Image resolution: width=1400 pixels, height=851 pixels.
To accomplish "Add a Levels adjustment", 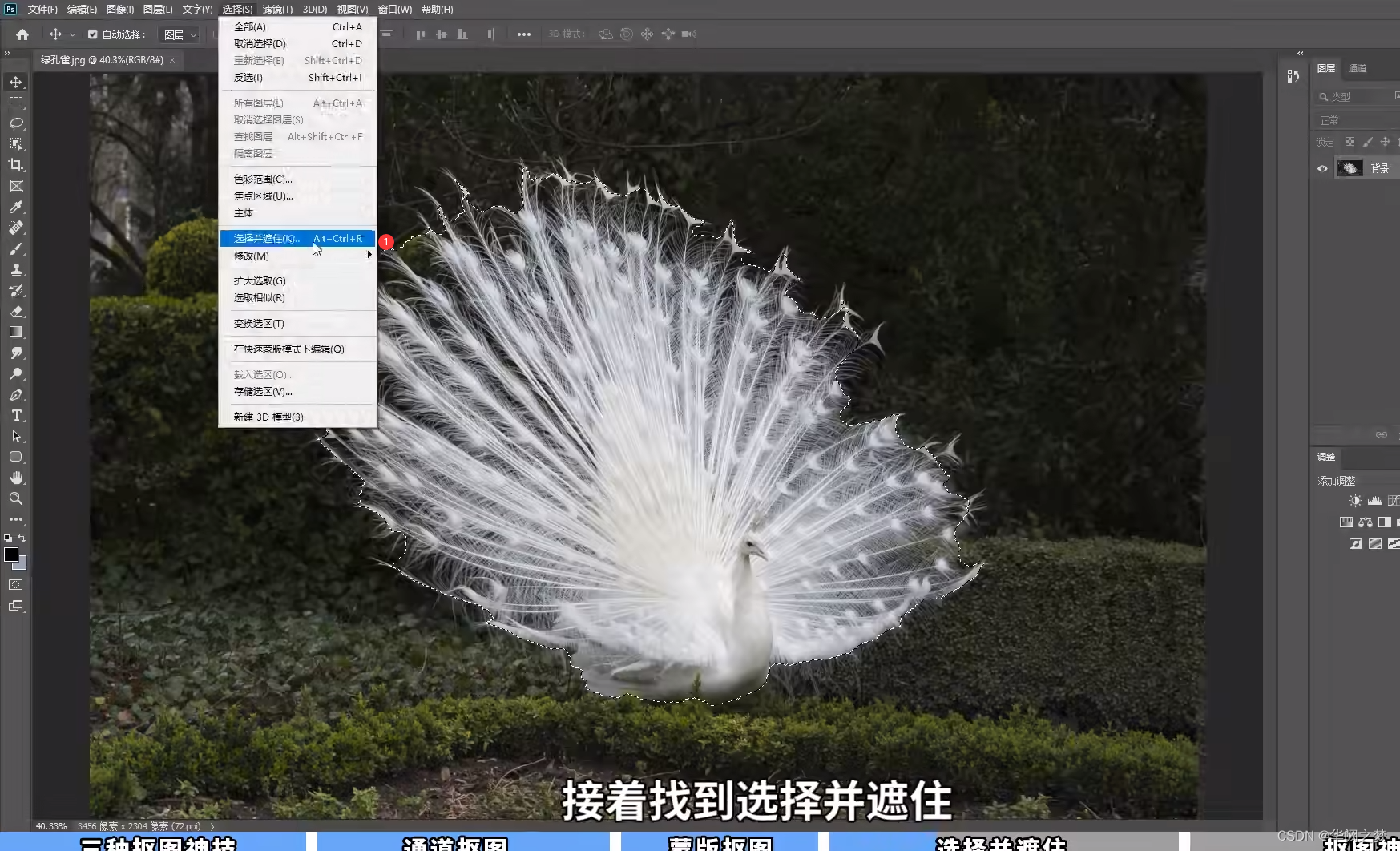I will tap(1375, 501).
